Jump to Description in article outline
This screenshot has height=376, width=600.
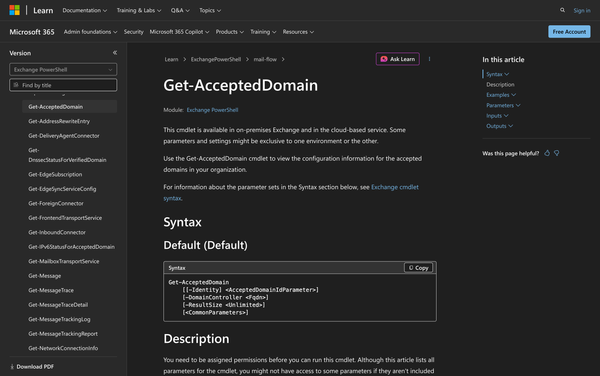(500, 85)
